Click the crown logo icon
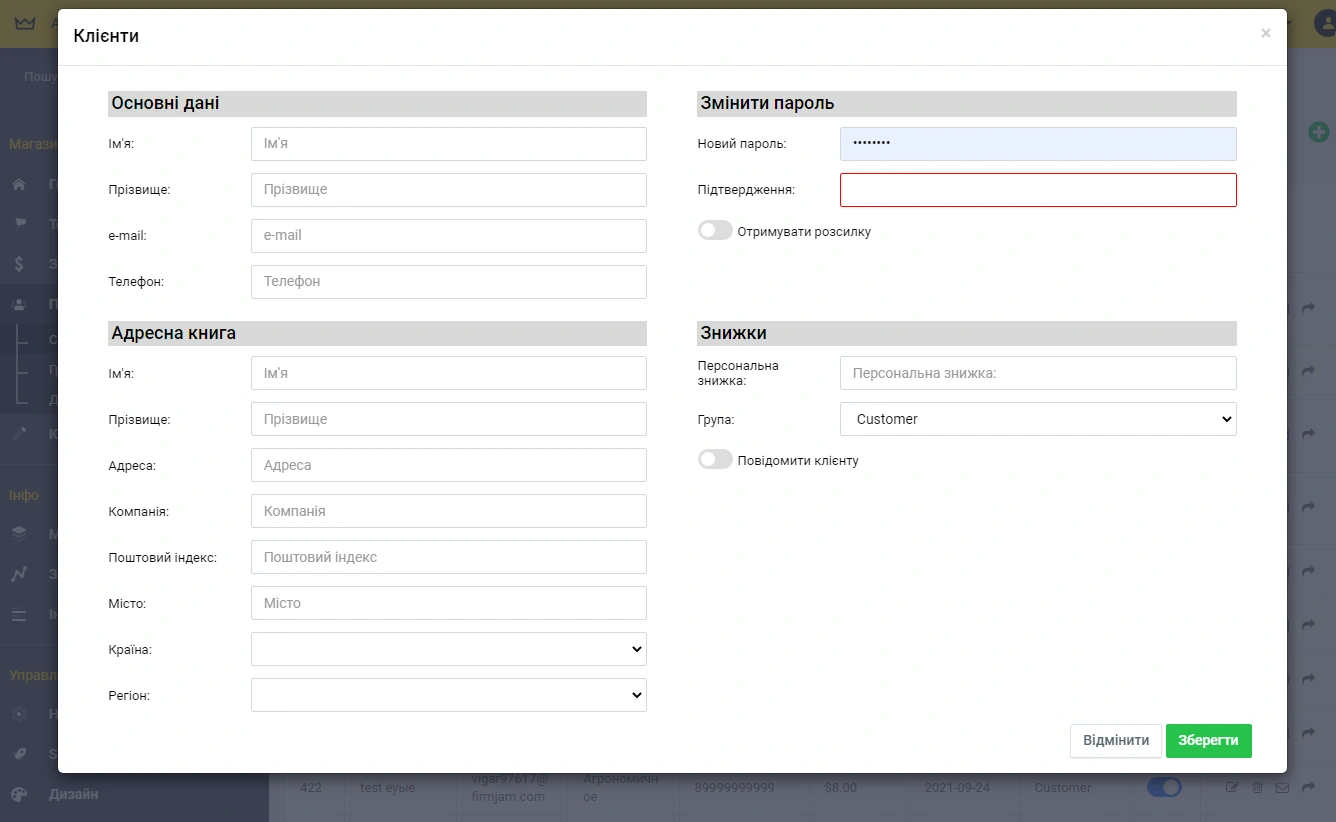Viewport: 1336px width, 822px height. click(x=24, y=23)
